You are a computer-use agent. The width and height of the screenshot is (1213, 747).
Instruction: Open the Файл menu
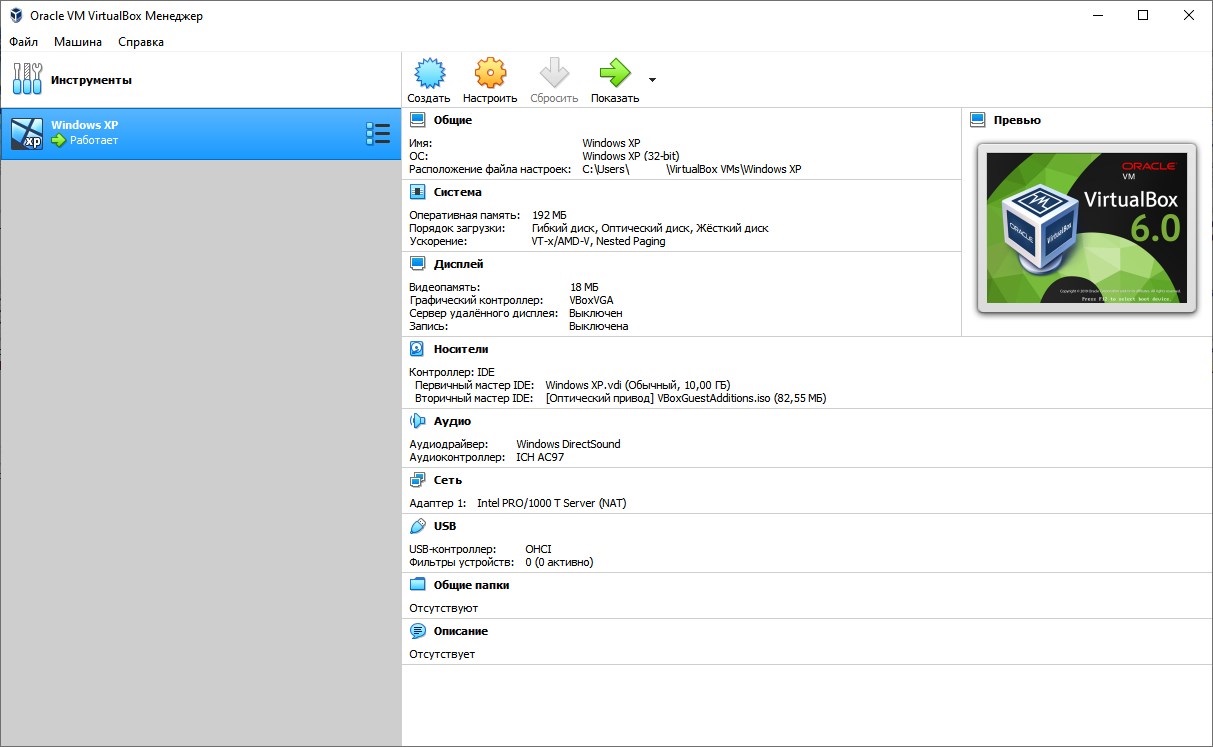pyautogui.click(x=23, y=42)
